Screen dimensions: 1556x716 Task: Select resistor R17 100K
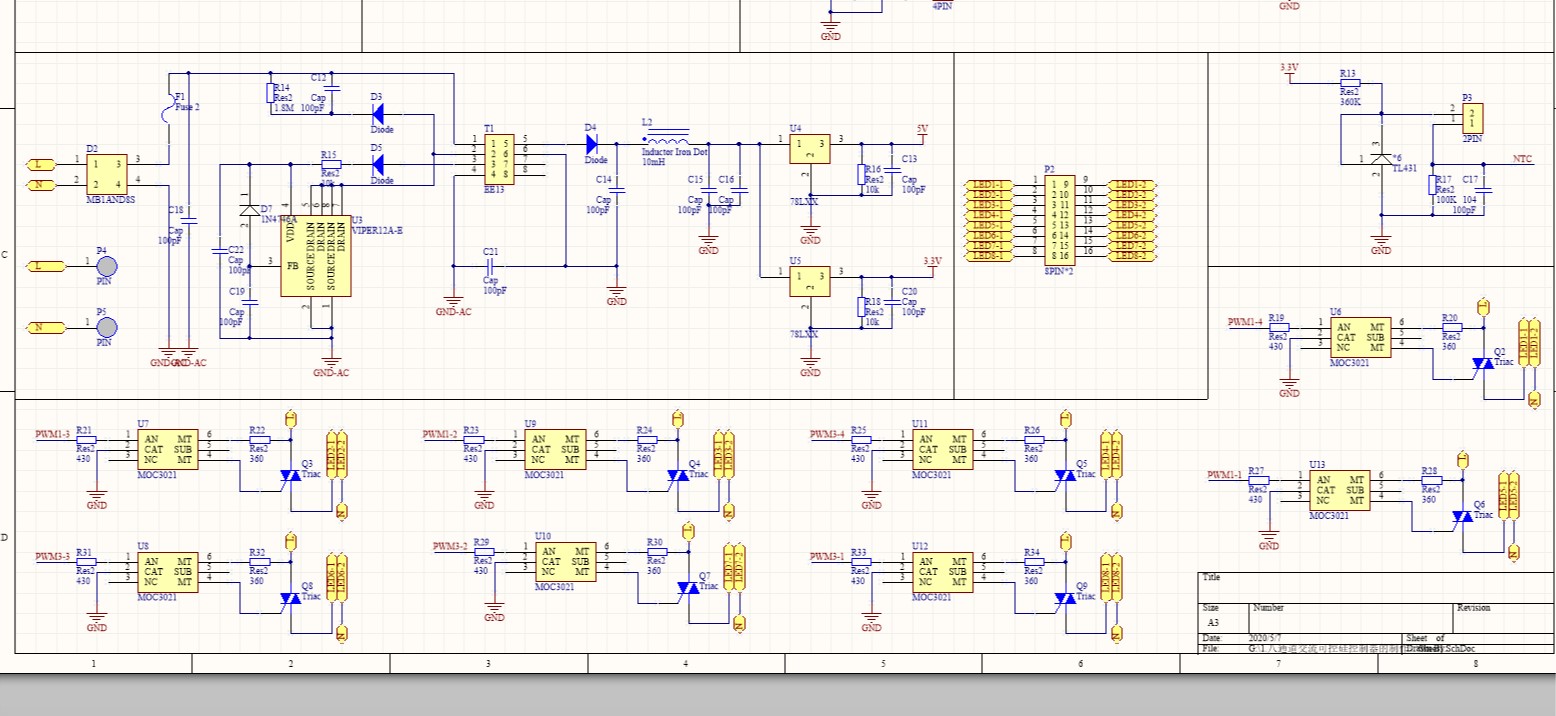pyautogui.click(x=1432, y=185)
